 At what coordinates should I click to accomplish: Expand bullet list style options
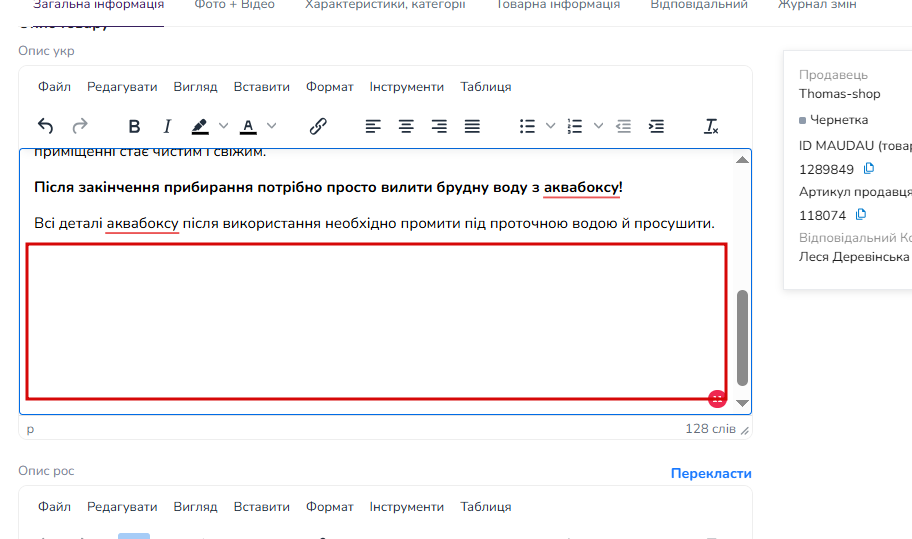(x=550, y=126)
